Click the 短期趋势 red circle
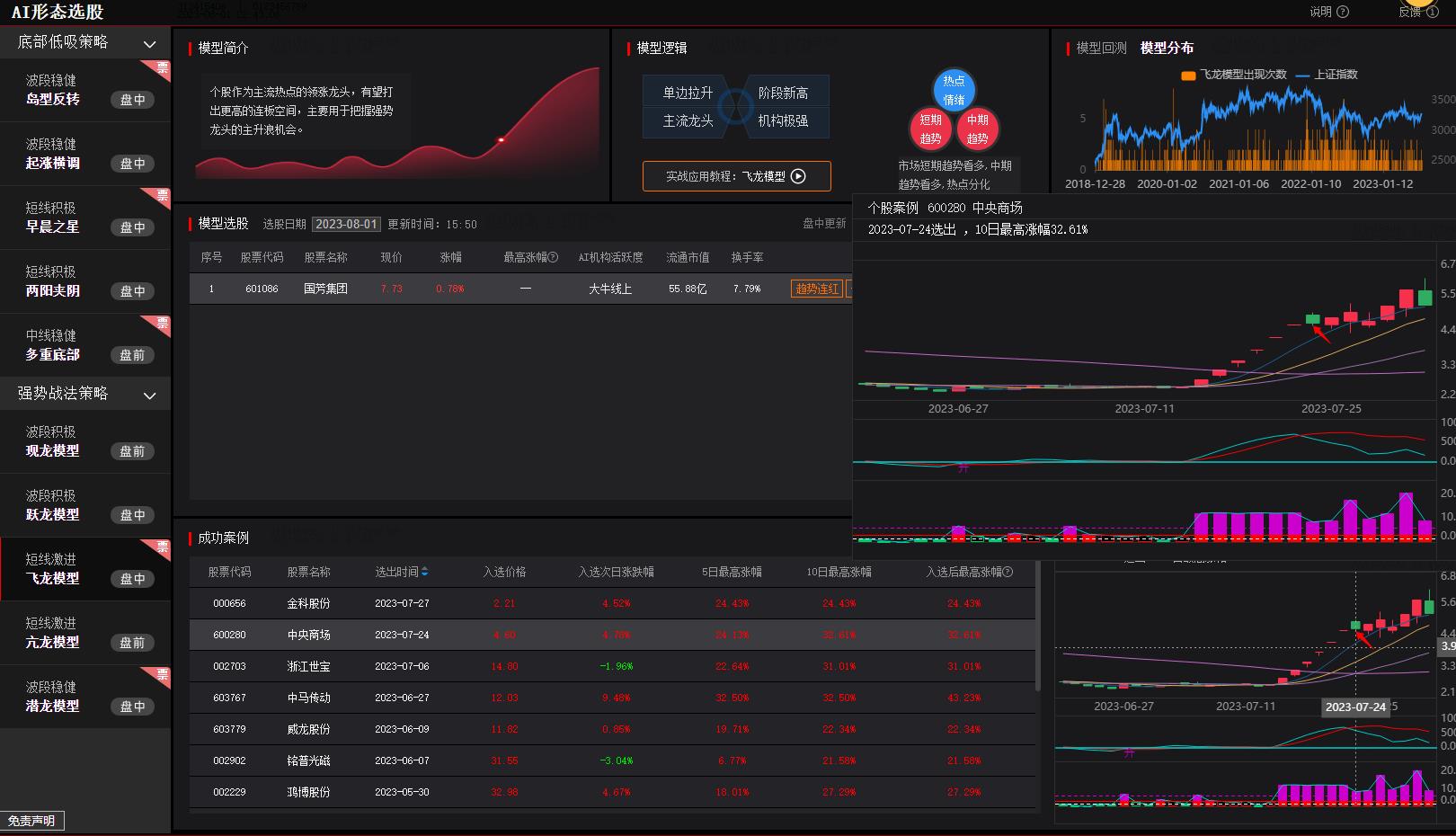The image size is (1456, 836). pos(930,129)
